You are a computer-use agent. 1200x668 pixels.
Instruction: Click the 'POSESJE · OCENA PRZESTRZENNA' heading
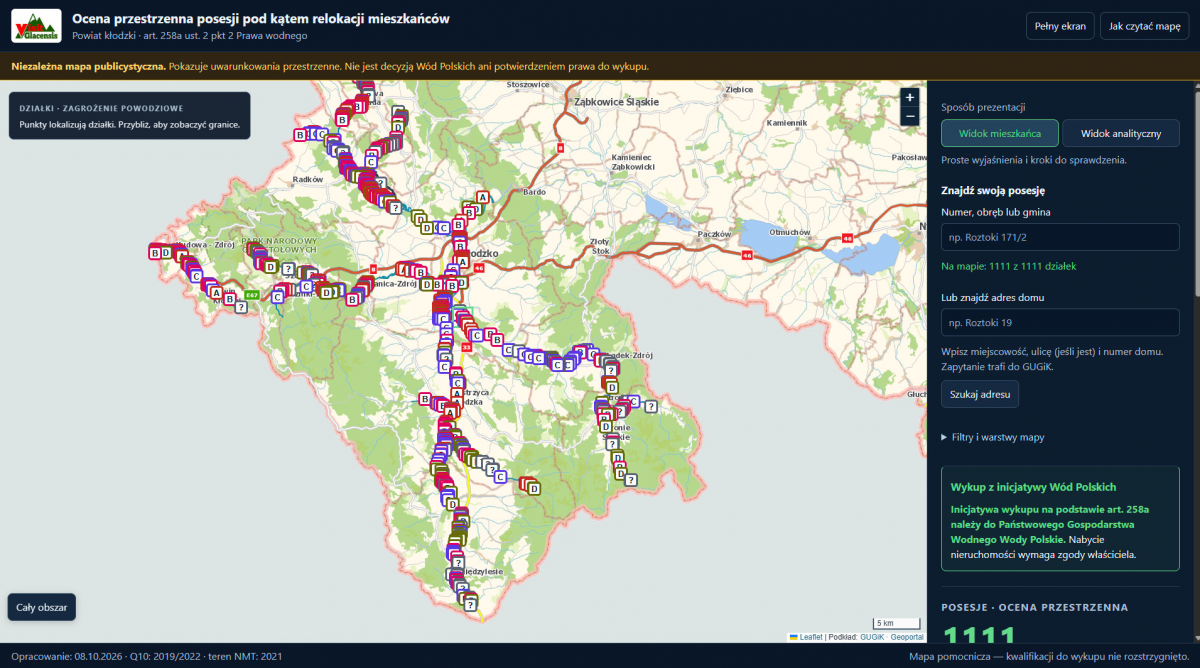(1034, 607)
